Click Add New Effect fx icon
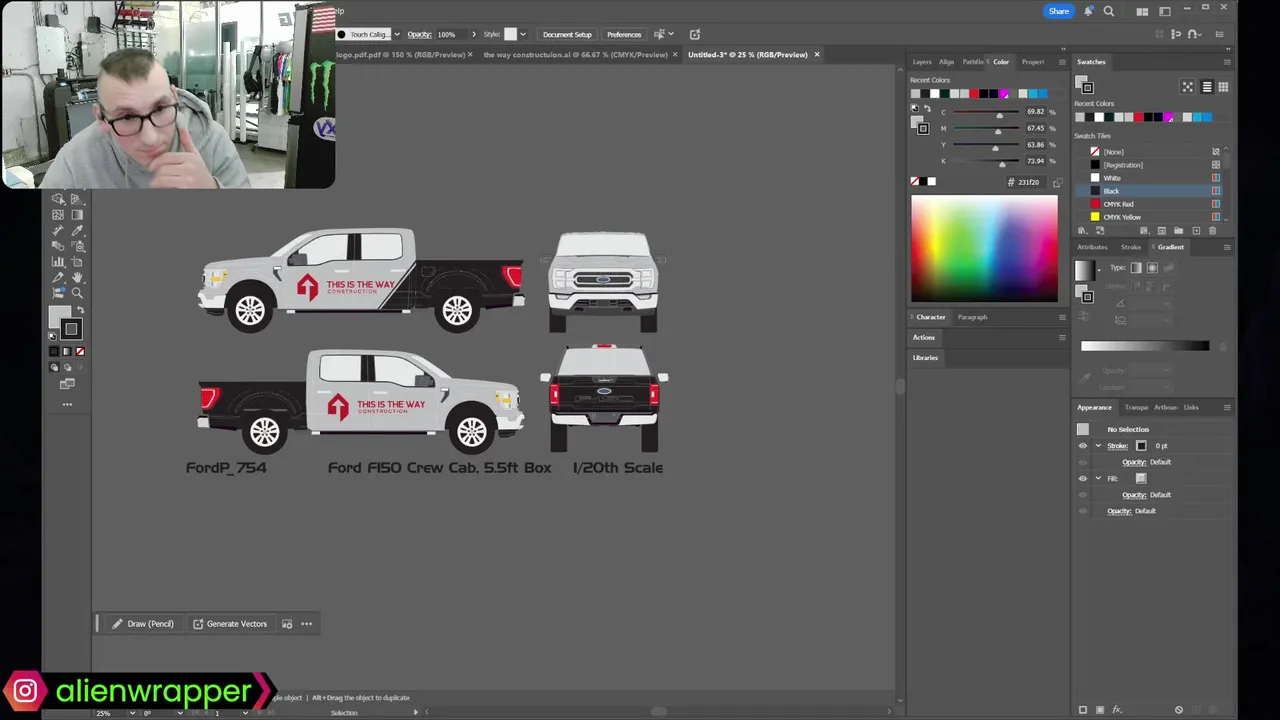Image resolution: width=1280 pixels, height=720 pixels. (x=1117, y=710)
